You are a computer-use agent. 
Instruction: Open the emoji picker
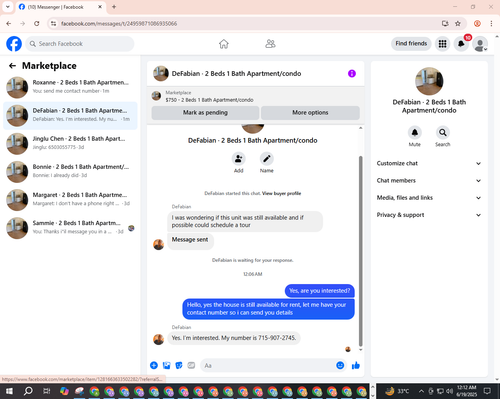point(340,365)
